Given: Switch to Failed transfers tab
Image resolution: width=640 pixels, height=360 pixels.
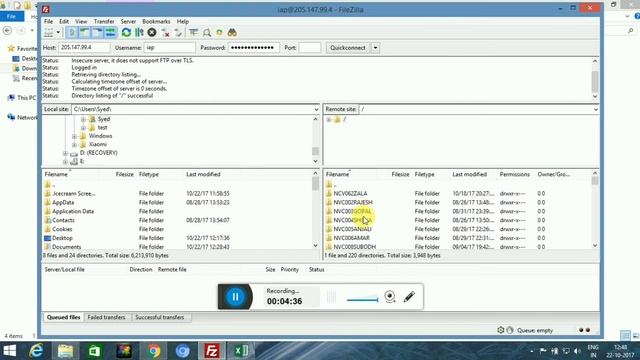Looking at the screenshot, I should 106,317.
